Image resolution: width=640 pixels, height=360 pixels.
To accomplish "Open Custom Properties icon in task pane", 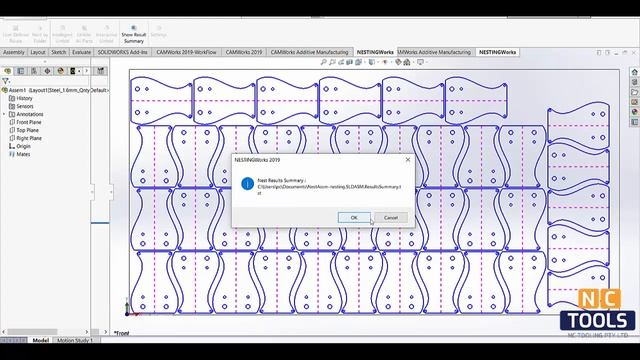I will click(635, 122).
